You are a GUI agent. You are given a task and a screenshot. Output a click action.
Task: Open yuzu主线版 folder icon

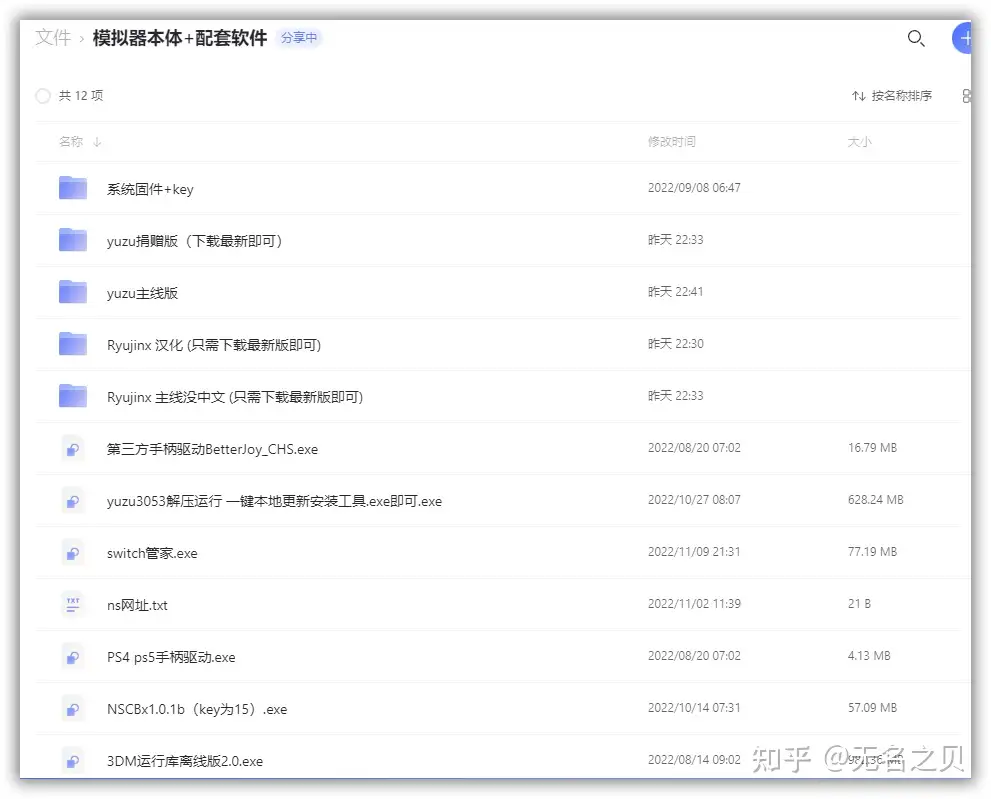click(x=73, y=292)
